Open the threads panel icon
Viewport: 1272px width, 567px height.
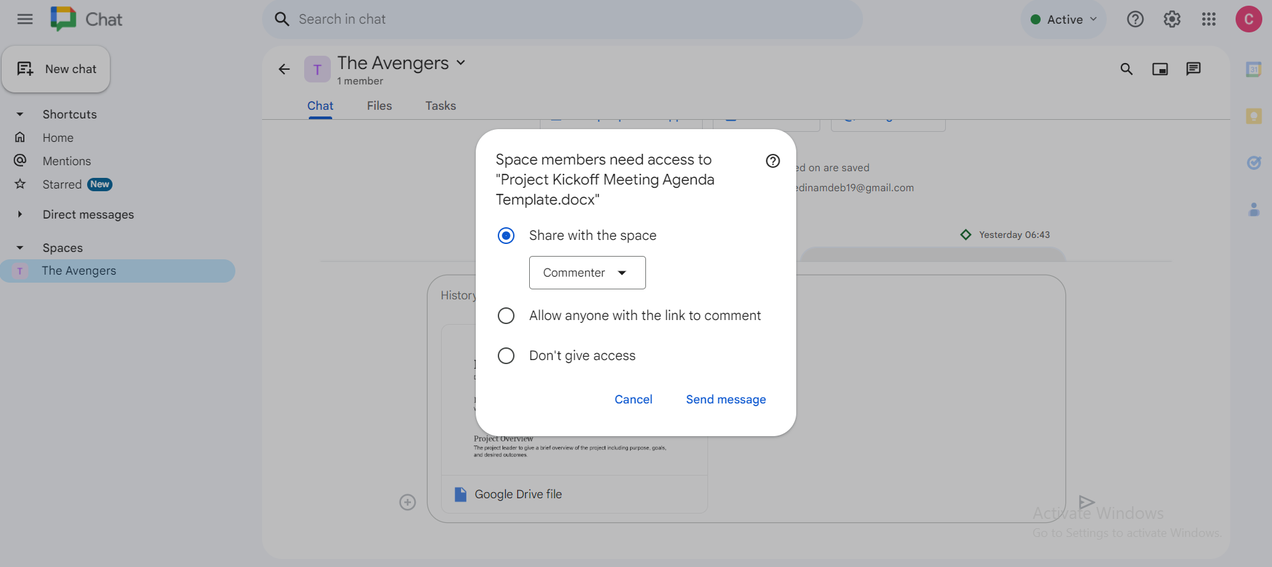pyautogui.click(x=1193, y=69)
